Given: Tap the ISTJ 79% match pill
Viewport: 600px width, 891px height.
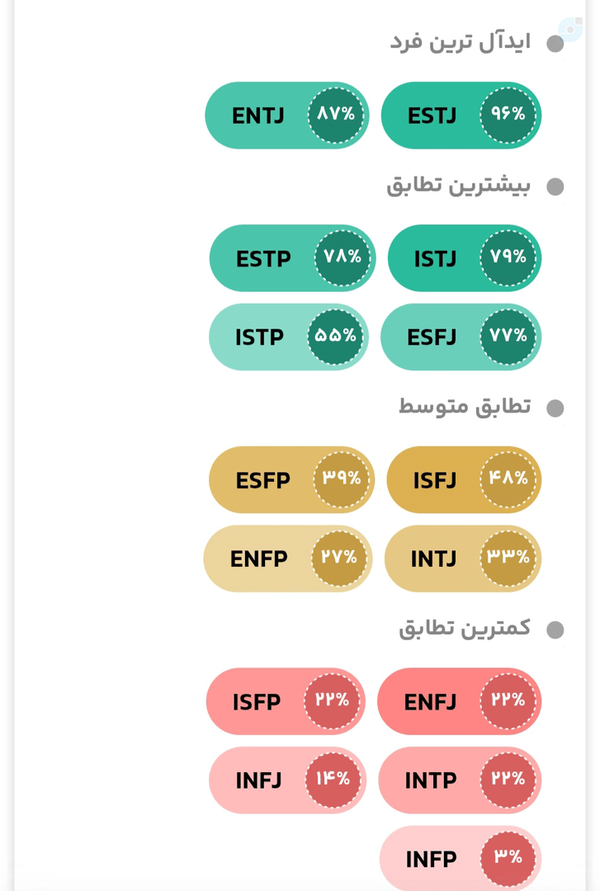Looking at the screenshot, I should click(x=464, y=259).
